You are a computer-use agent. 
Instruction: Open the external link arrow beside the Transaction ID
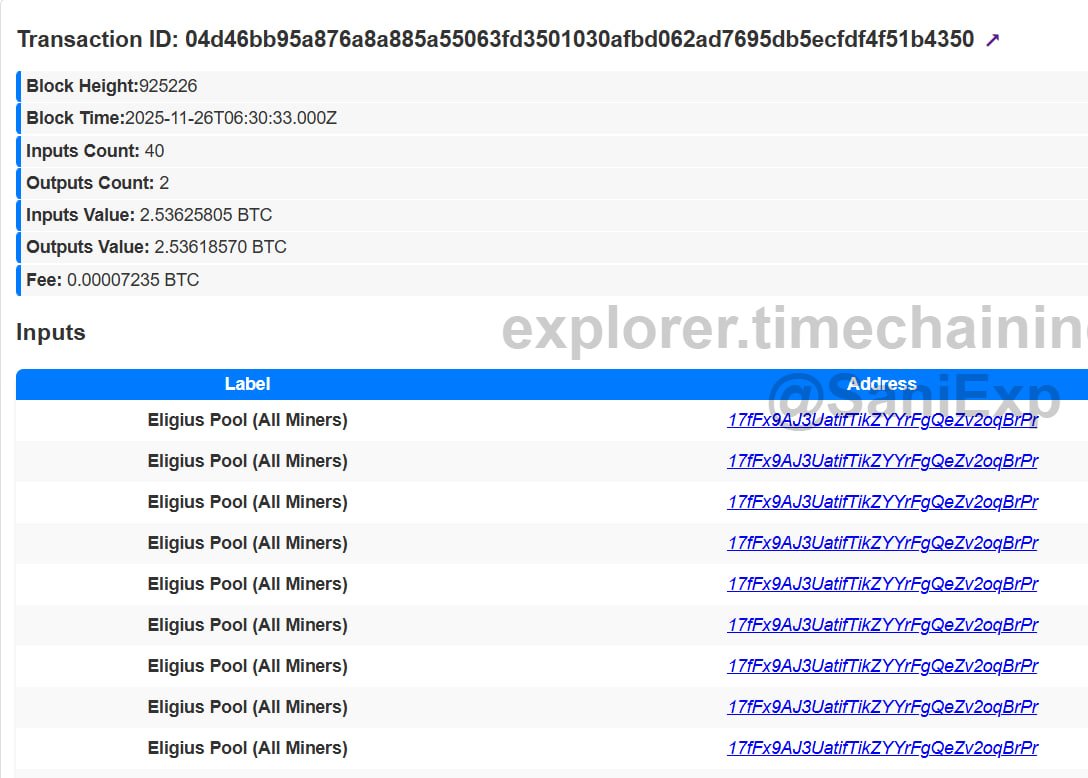pos(993,40)
